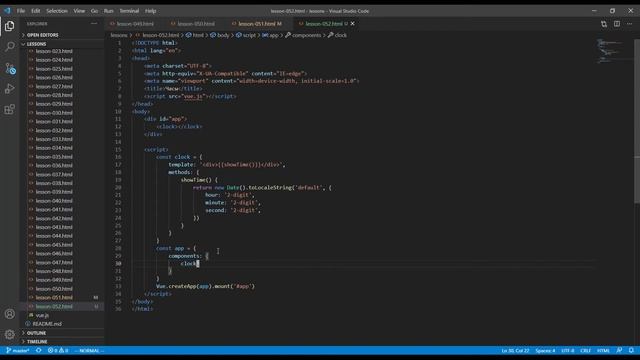Open the Run menu
Screen dimensions: 640x360
[109, 11]
